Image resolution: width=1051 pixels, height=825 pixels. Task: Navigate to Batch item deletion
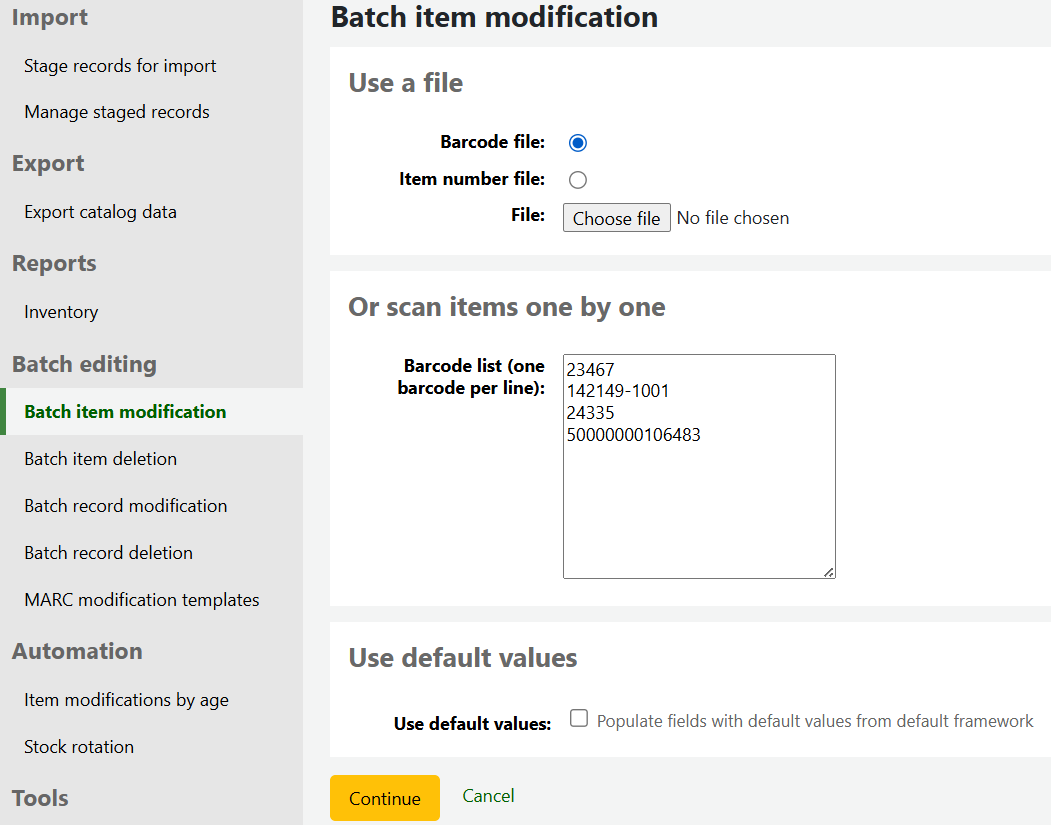coord(100,459)
